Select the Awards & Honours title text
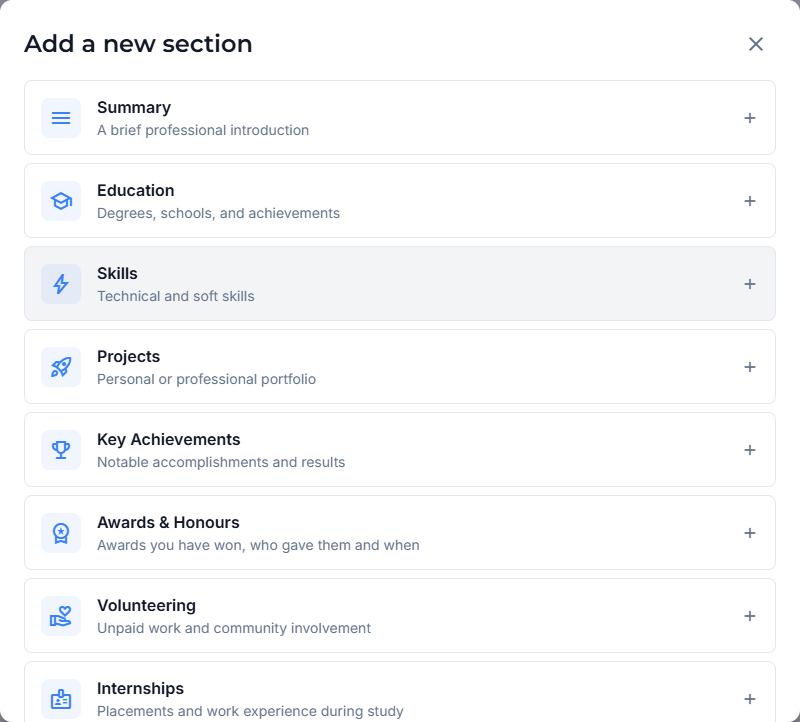 (168, 522)
